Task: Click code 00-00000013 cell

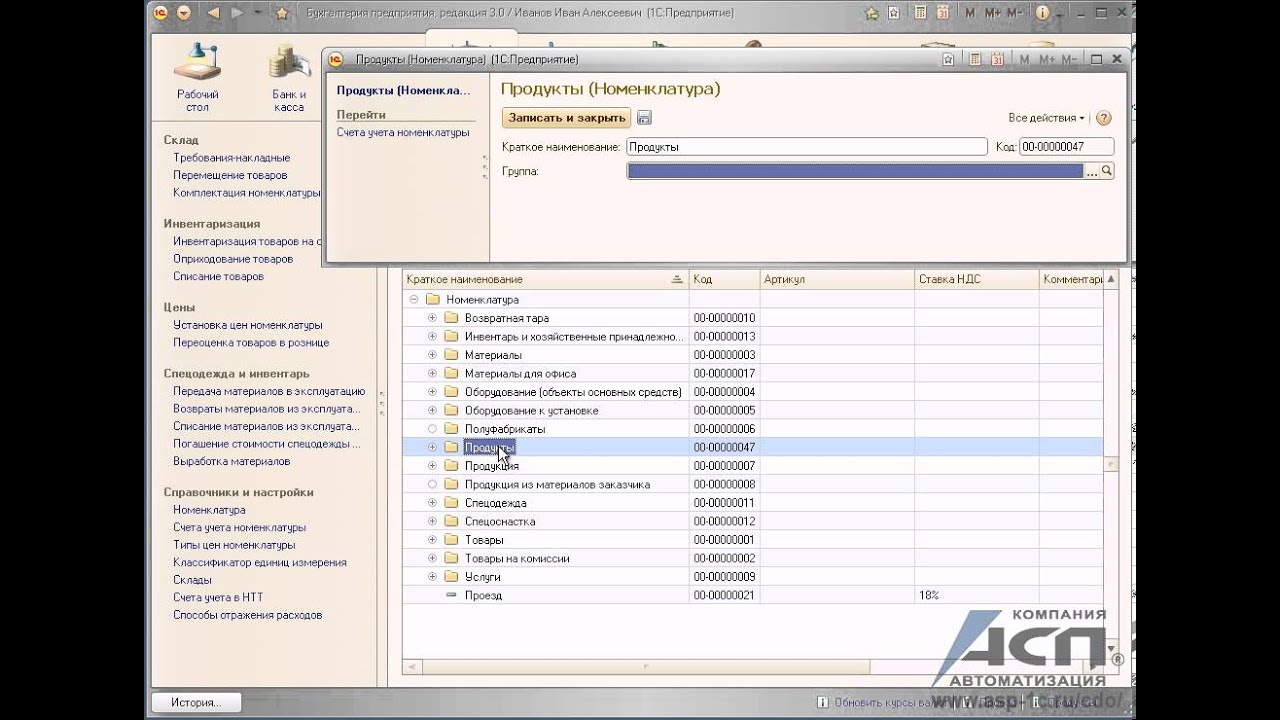Action: click(724, 336)
